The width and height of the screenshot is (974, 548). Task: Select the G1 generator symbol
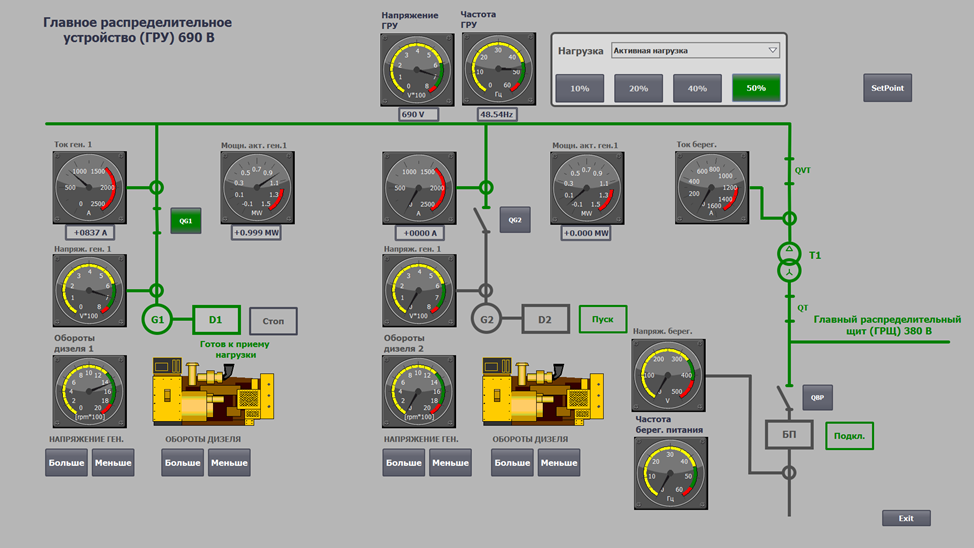[x=157, y=319]
